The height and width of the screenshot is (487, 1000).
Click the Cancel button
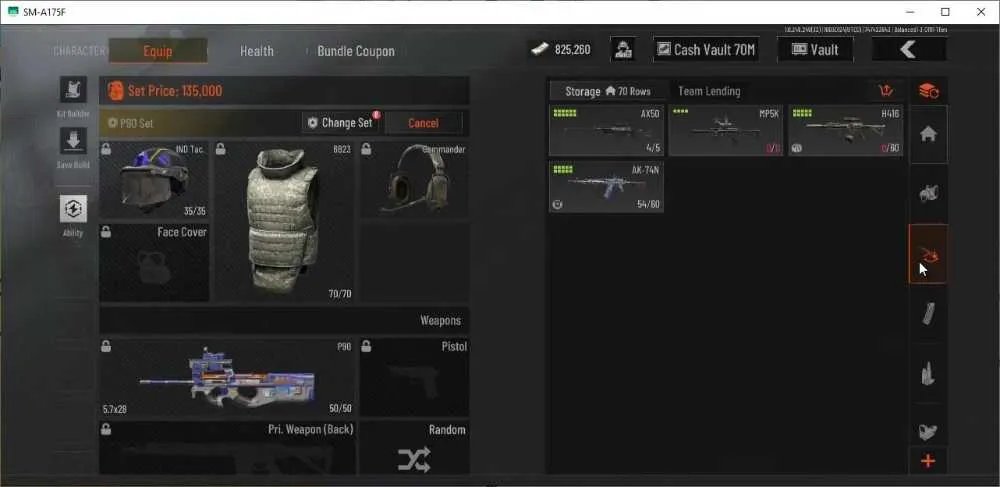[x=423, y=123]
